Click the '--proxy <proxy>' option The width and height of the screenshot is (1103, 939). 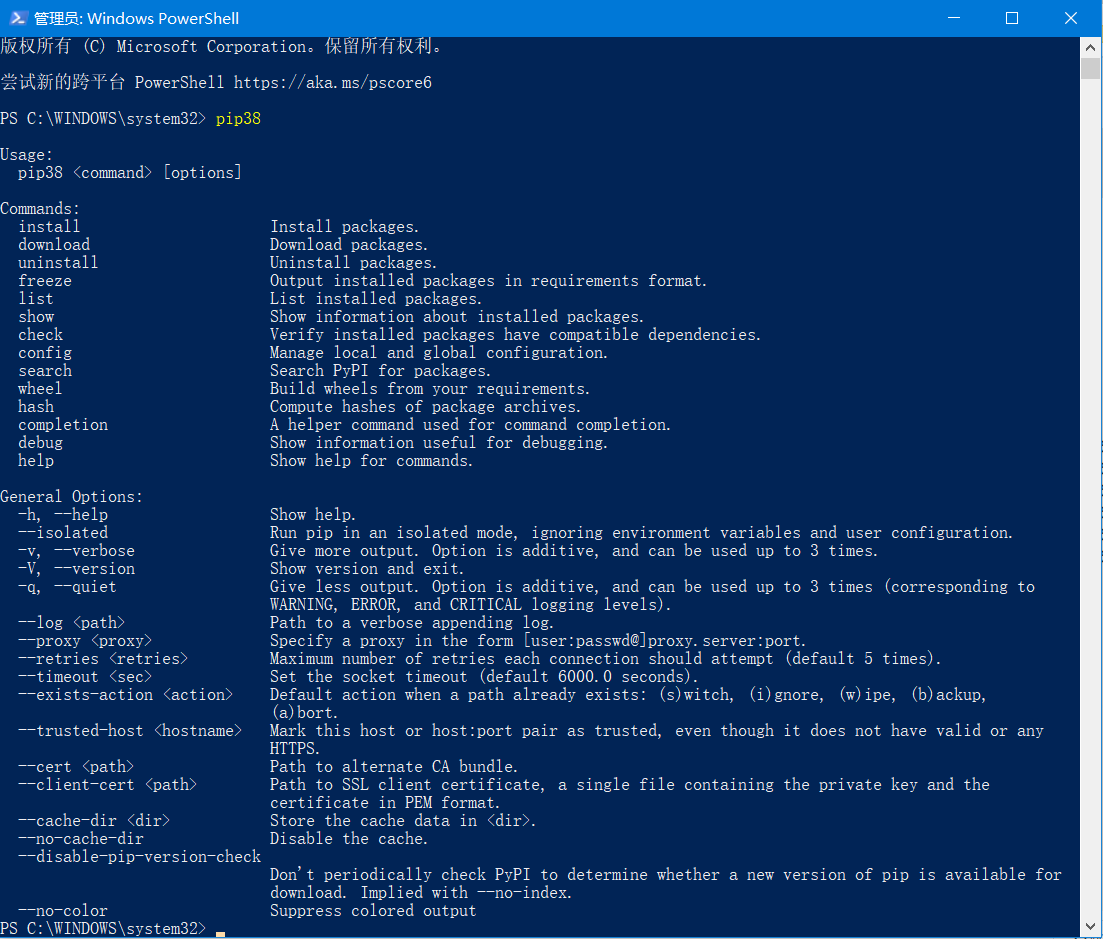(x=85, y=641)
